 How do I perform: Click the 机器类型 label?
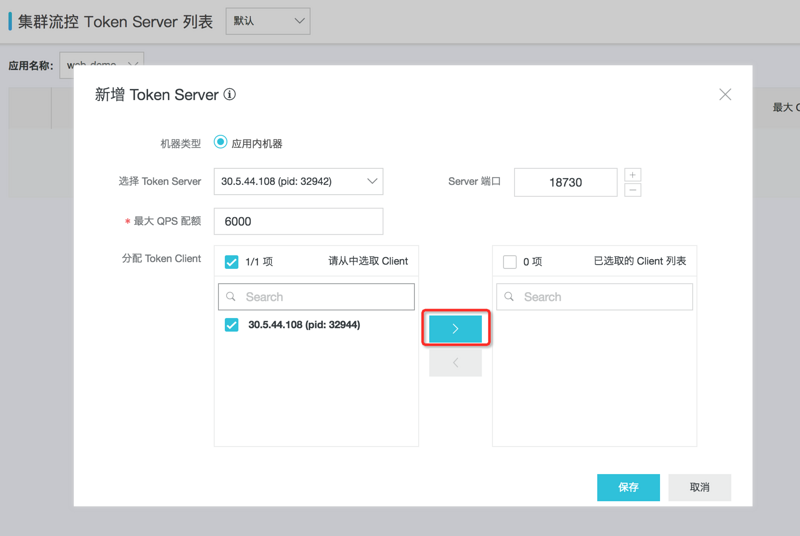[181, 144]
